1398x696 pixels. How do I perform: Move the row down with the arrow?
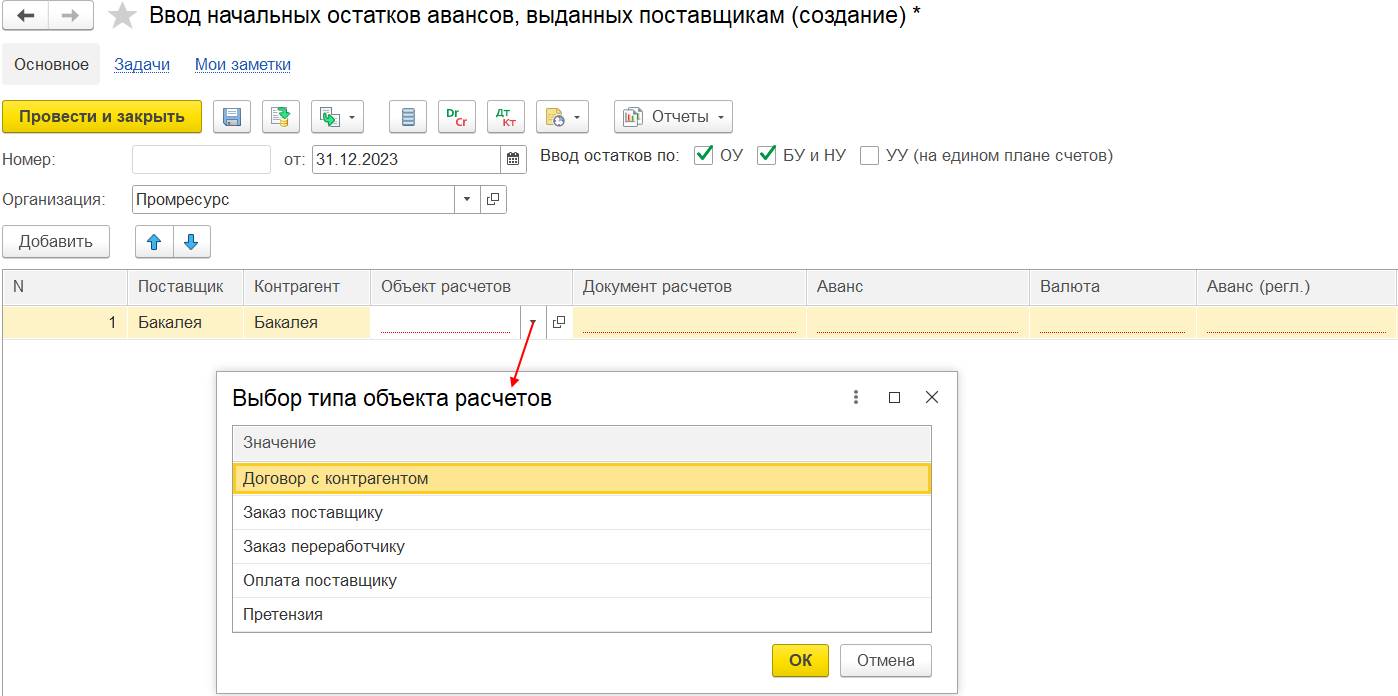(191, 242)
